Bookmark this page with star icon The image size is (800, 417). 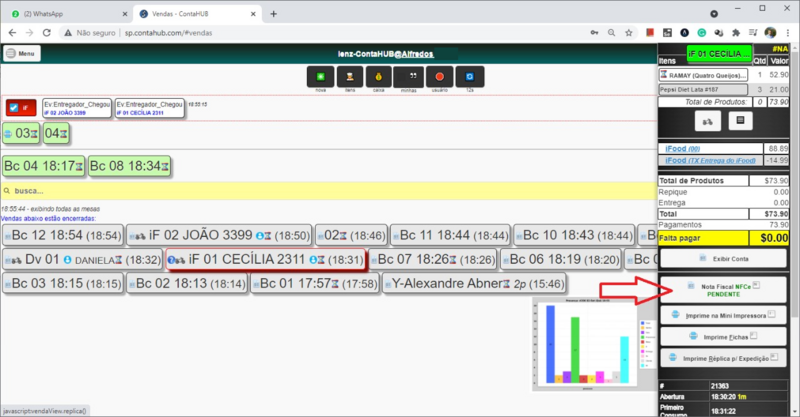[x=629, y=33]
